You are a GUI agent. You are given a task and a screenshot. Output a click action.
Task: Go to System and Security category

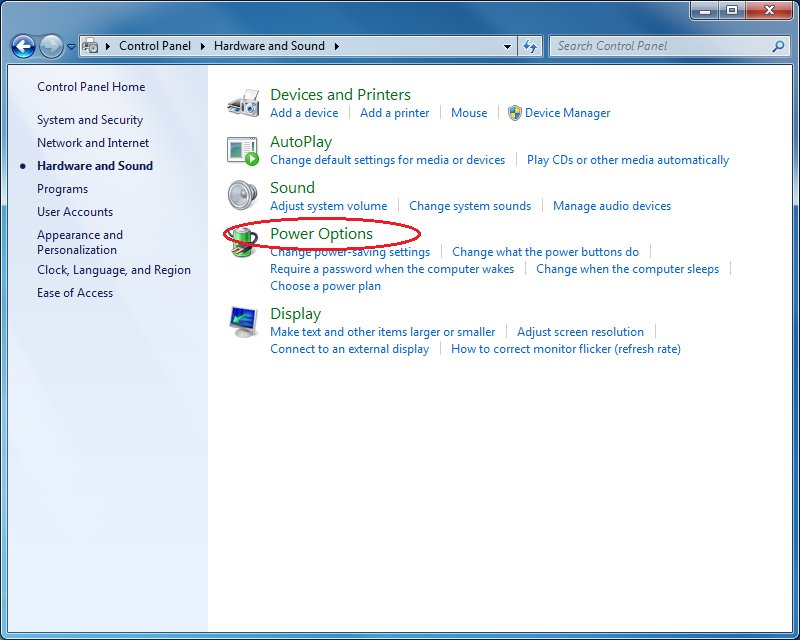coord(90,120)
